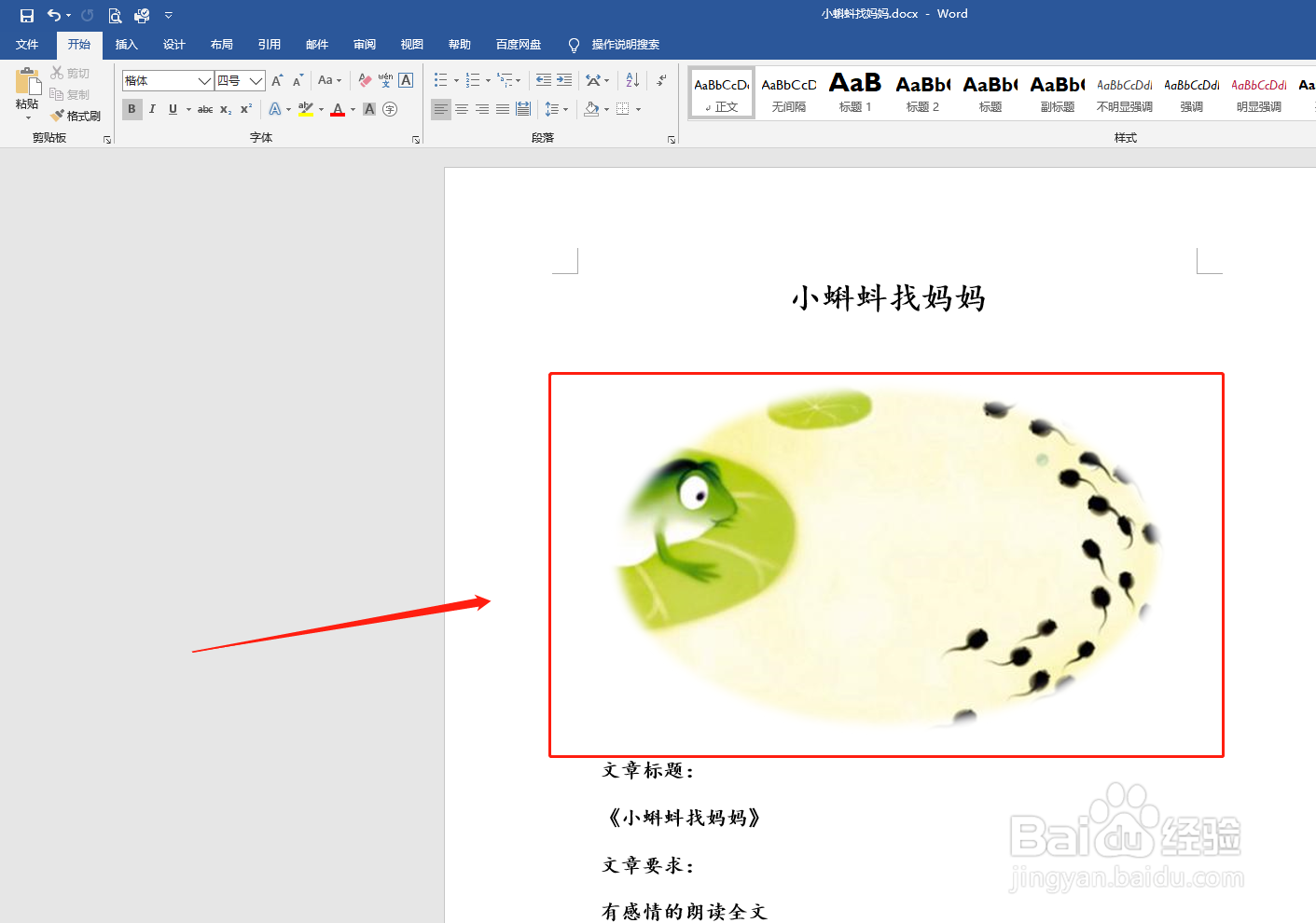The width and height of the screenshot is (1316, 923).
Task: Apply yellow text highlight color
Action: [x=306, y=109]
